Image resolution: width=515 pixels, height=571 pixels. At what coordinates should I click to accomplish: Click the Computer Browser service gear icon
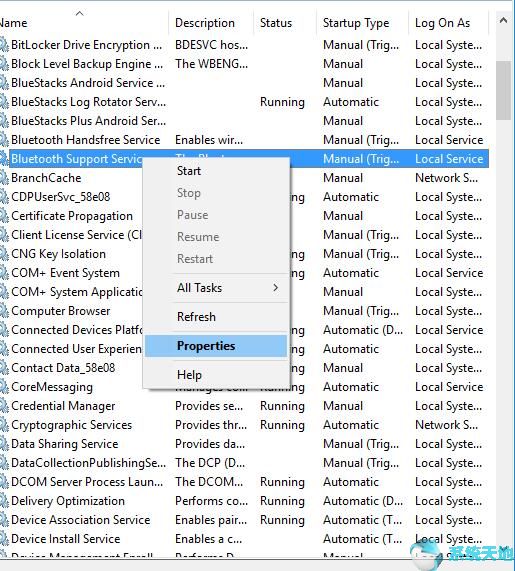(x=4, y=311)
